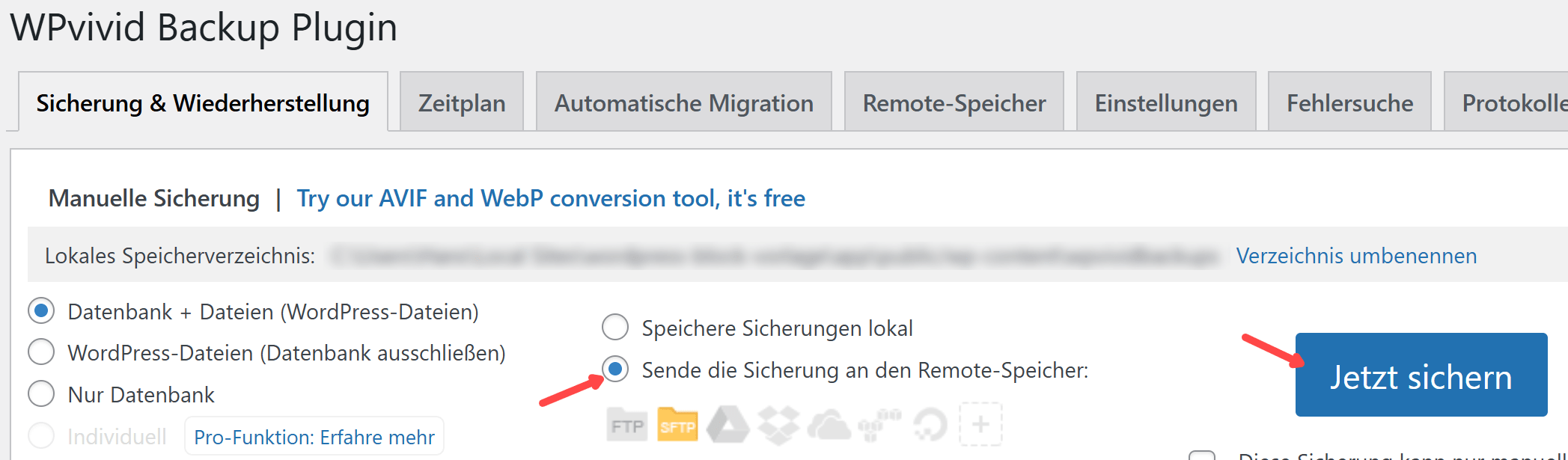Select the 'Nur Datenbank' radio button

pos(41,394)
